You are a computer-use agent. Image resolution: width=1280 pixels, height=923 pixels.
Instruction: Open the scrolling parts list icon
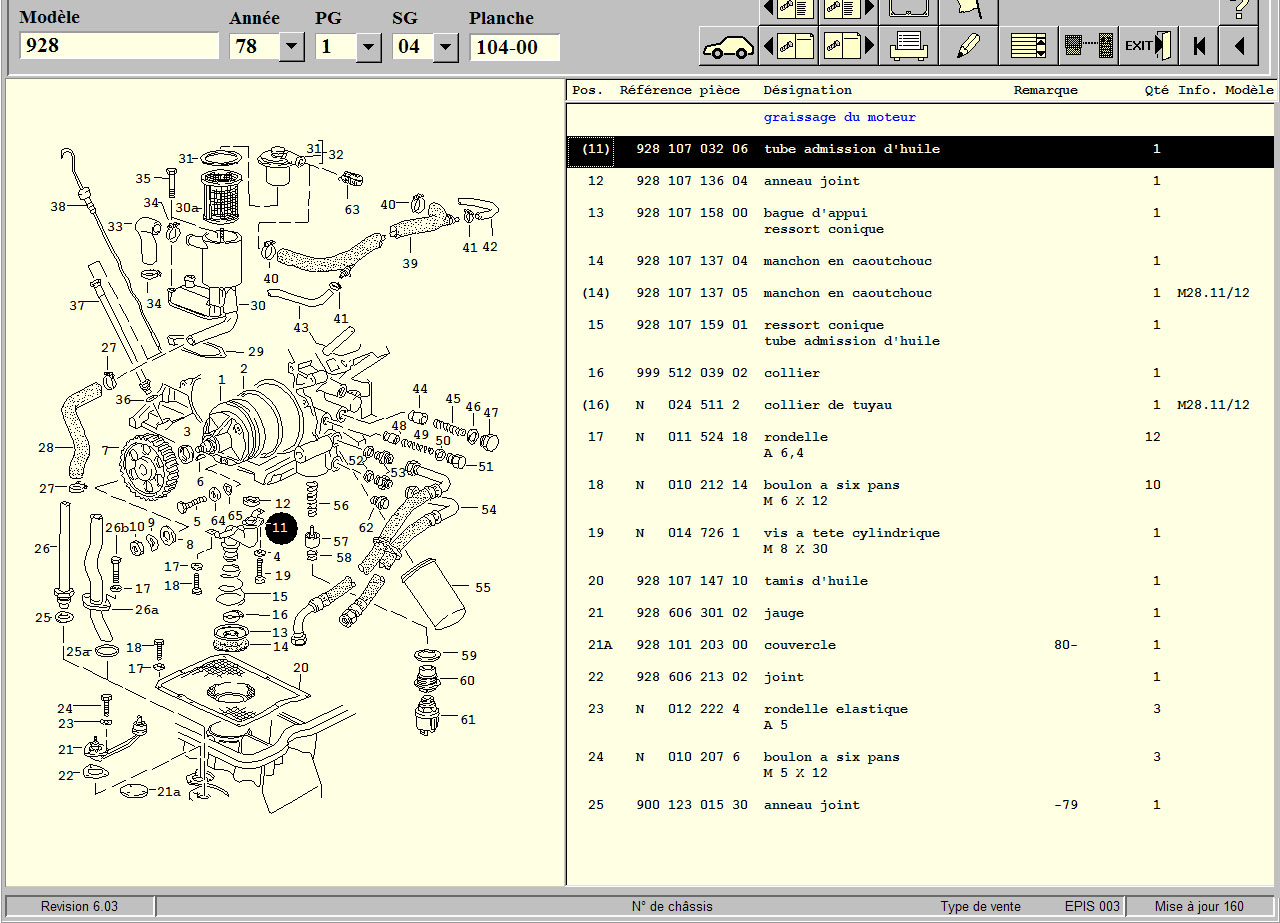click(x=1028, y=46)
